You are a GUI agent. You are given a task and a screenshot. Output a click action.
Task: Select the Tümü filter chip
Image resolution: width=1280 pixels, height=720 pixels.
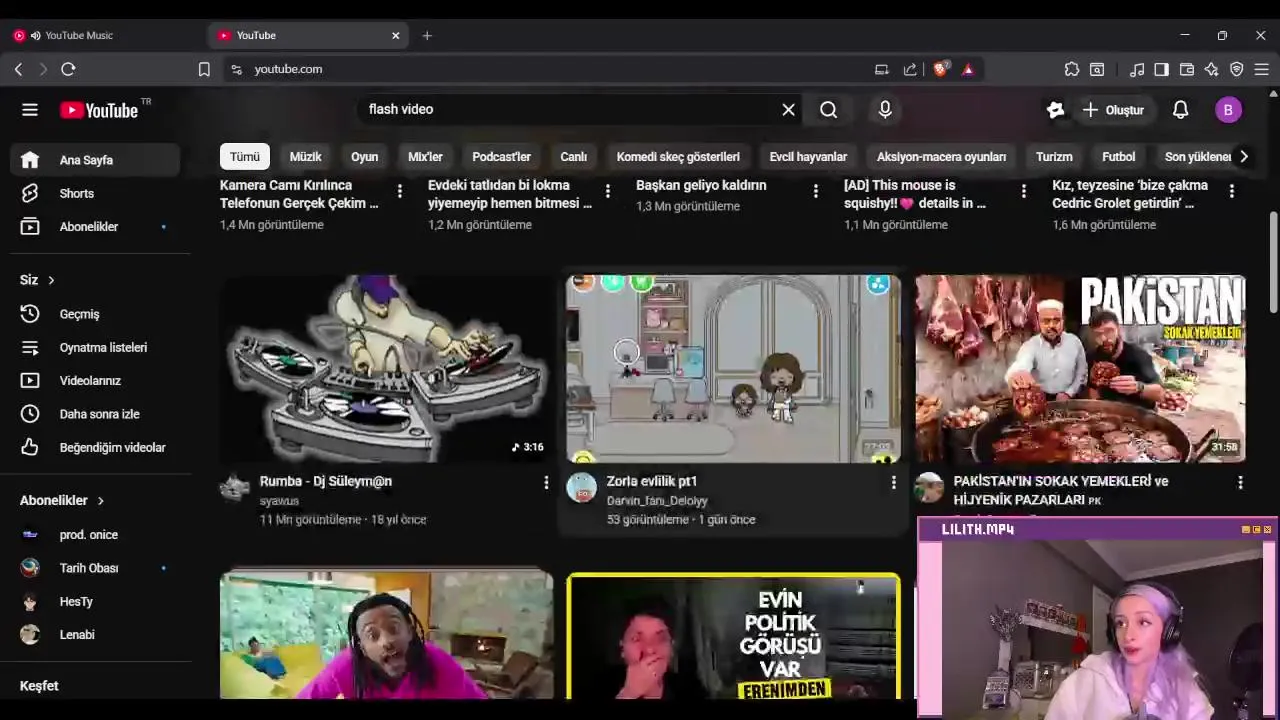coord(244,156)
